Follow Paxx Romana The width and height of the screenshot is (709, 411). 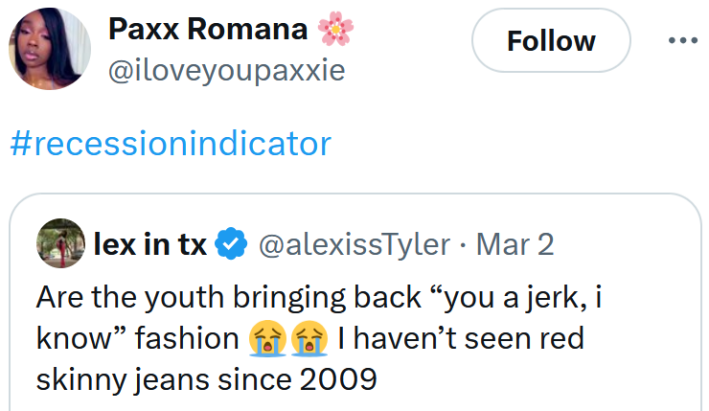[x=551, y=41]
